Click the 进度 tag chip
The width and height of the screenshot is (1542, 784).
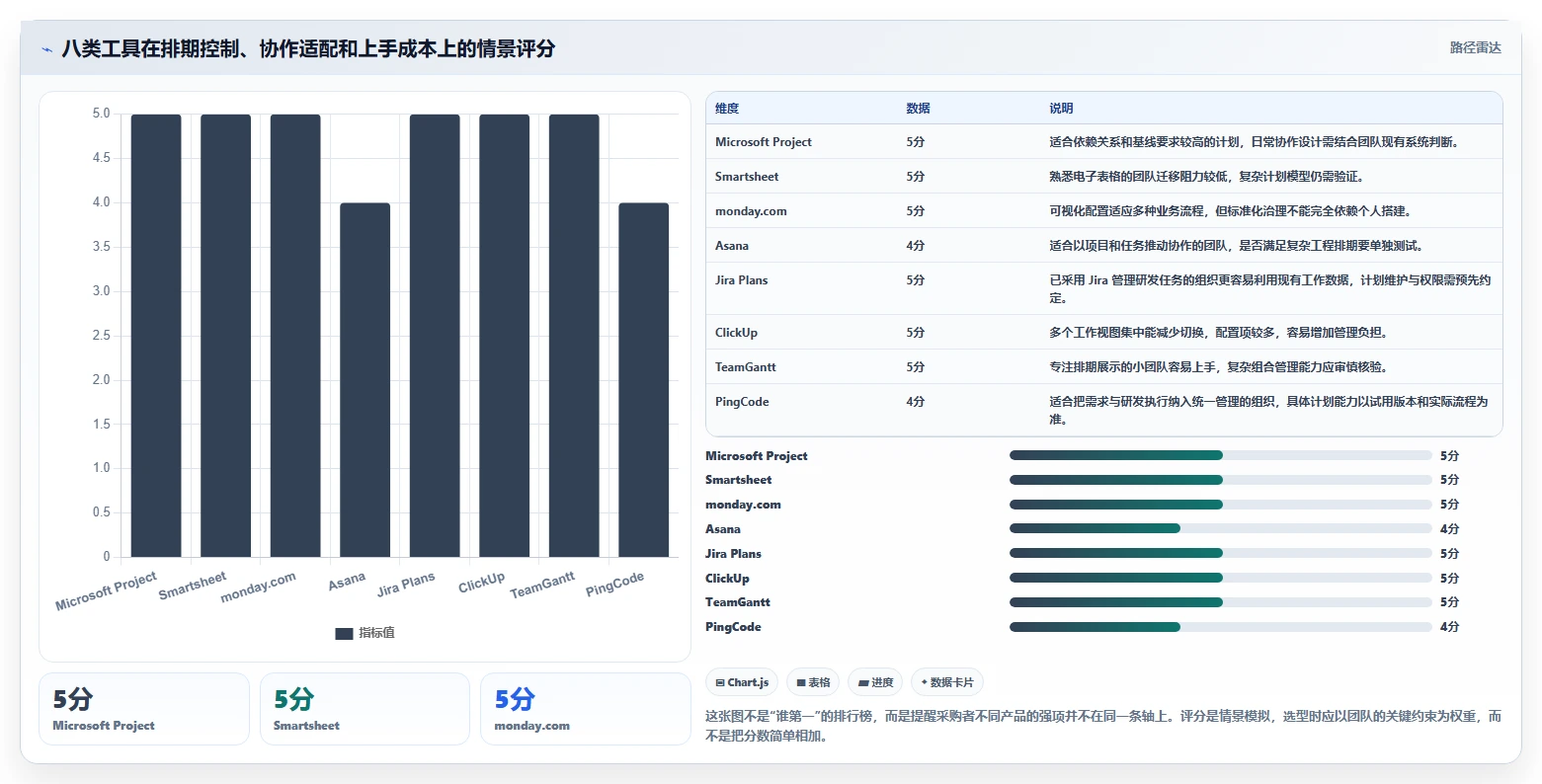tap(875, 682)
